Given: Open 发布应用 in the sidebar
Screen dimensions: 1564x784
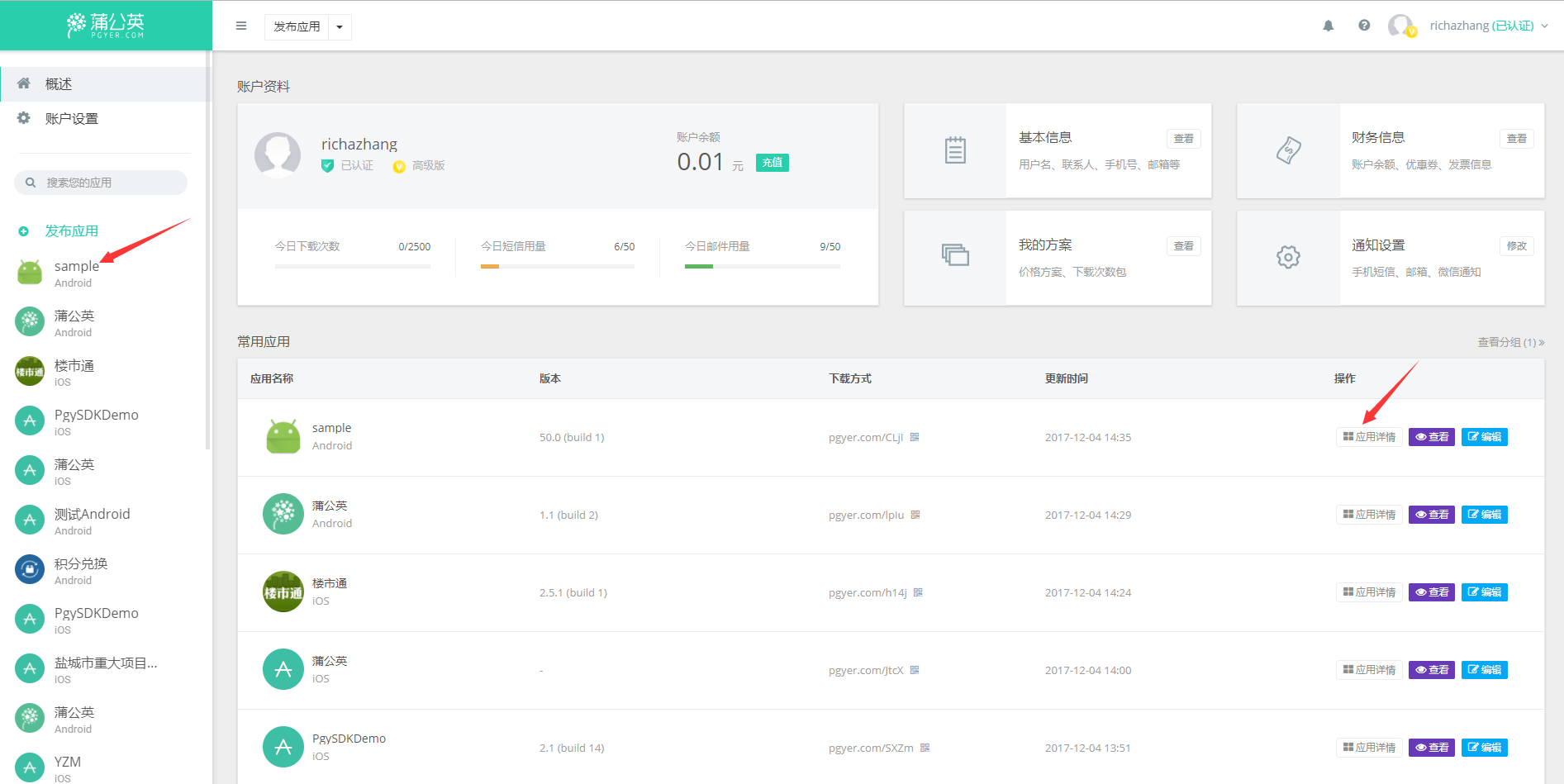Looking at the screenshot, I should (71, 231).
